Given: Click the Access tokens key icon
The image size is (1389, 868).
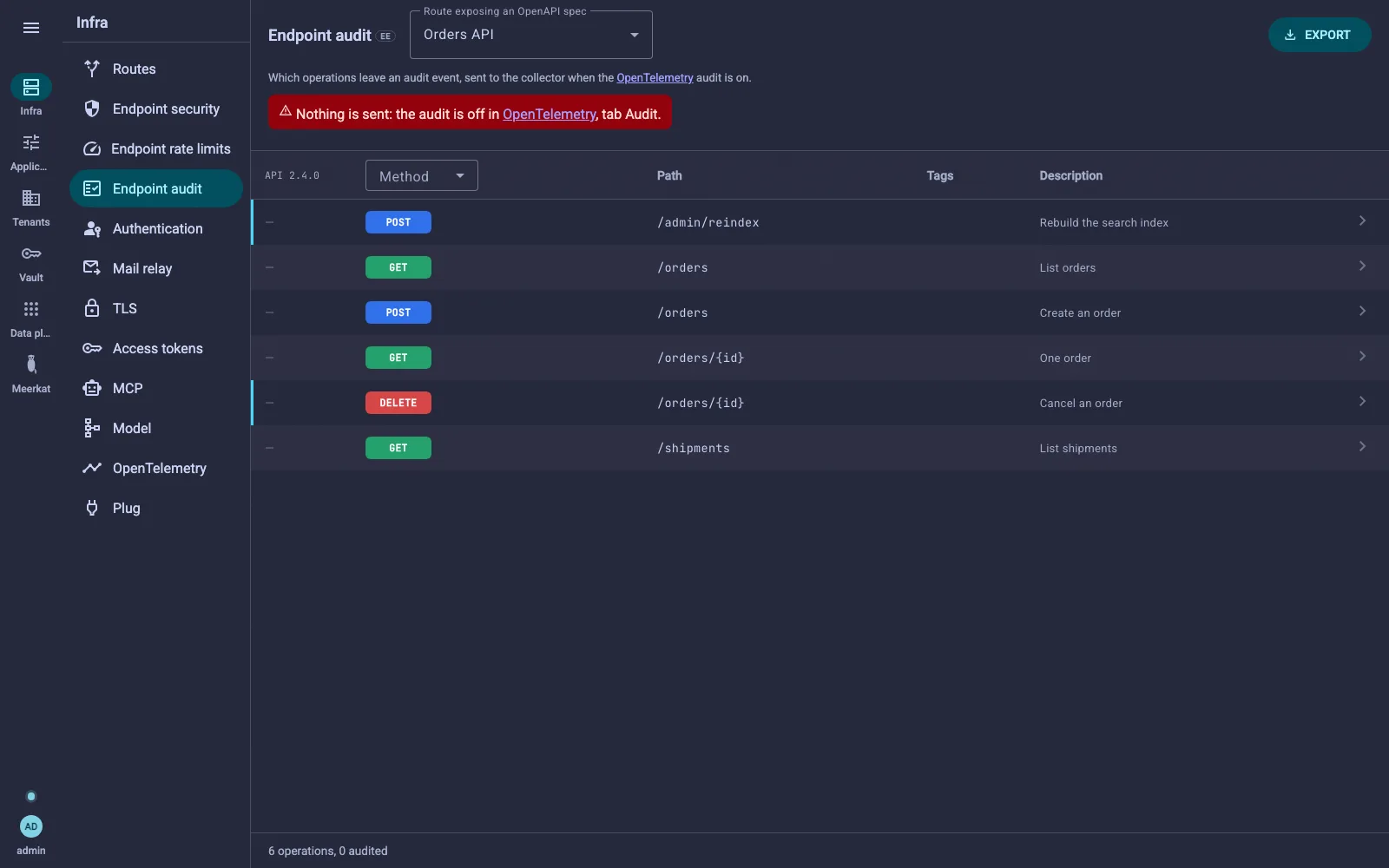Looking at the screenshot, I should 92,348.
